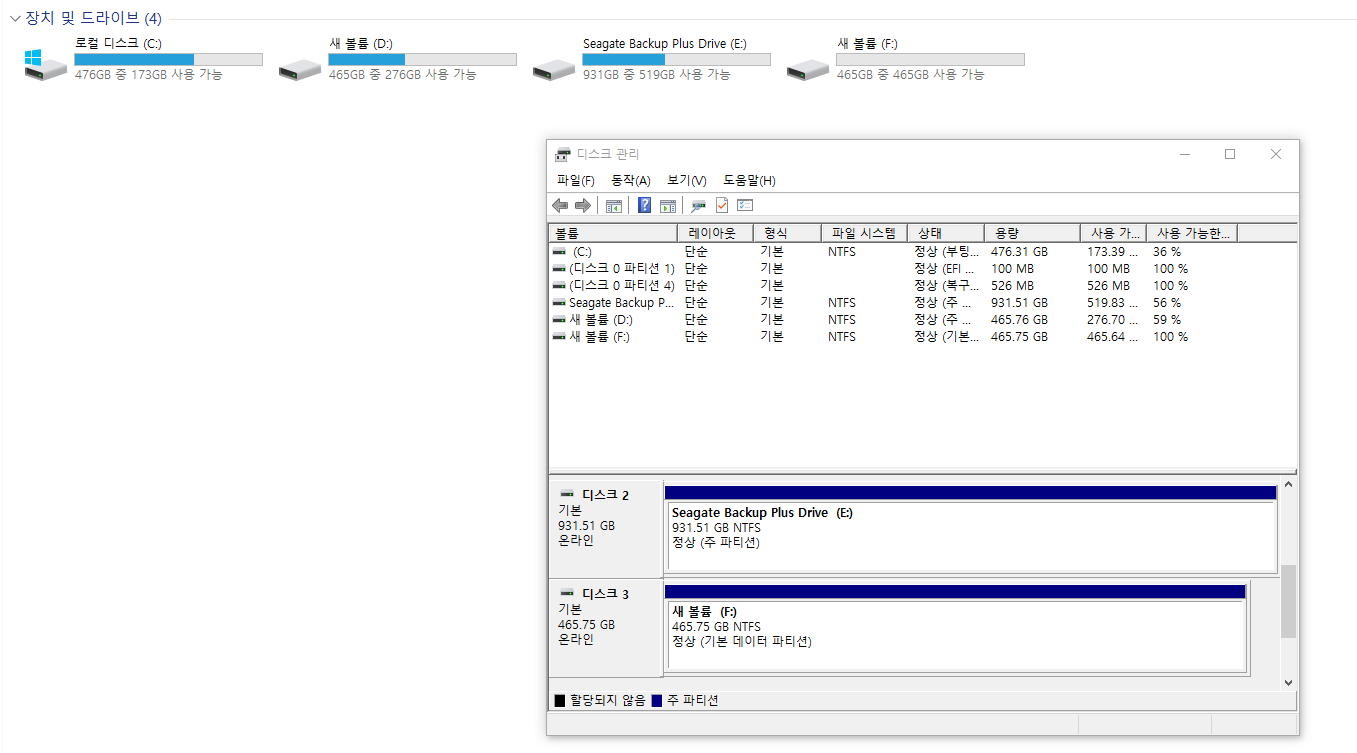Click the volume icon of 디스크 0 파티션 1 row
The width and height of the screenshot is (1357, 753).
coord(559,269)
